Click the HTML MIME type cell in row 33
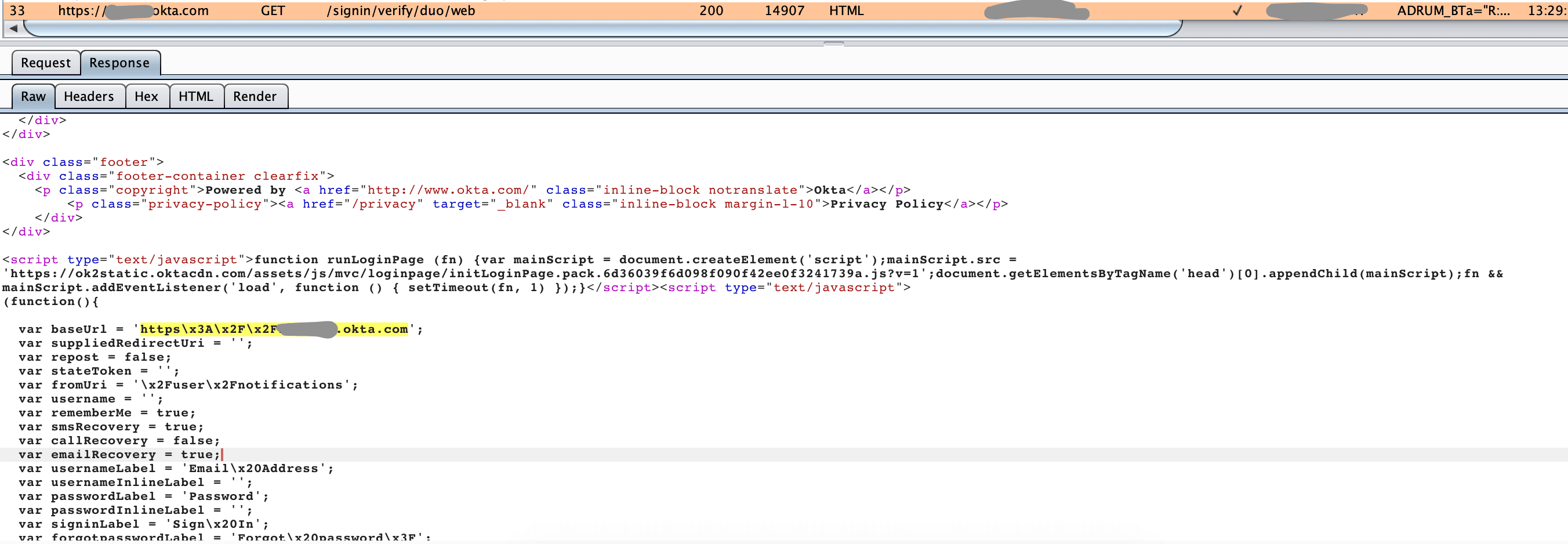Image resolution: width=1568 pixels, height=544 pixels. click(846, 10)
